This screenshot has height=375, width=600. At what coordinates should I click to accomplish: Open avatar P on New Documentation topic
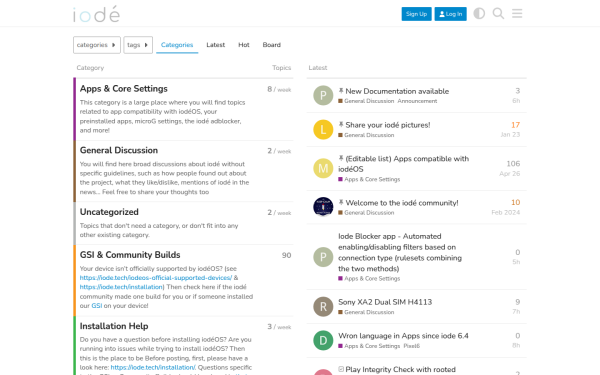coord(323,95)
